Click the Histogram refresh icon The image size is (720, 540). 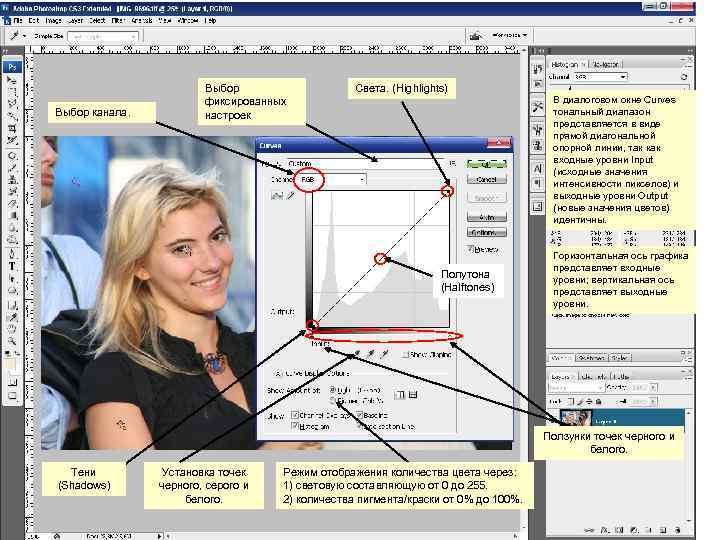click(x=684, y=77)
